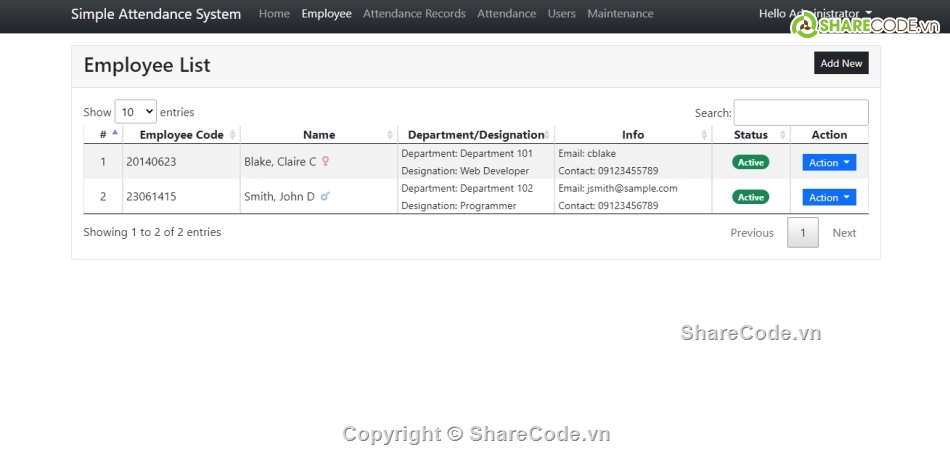
Task: Open the Hello Administrator user menu
Action: coord(814,14)
